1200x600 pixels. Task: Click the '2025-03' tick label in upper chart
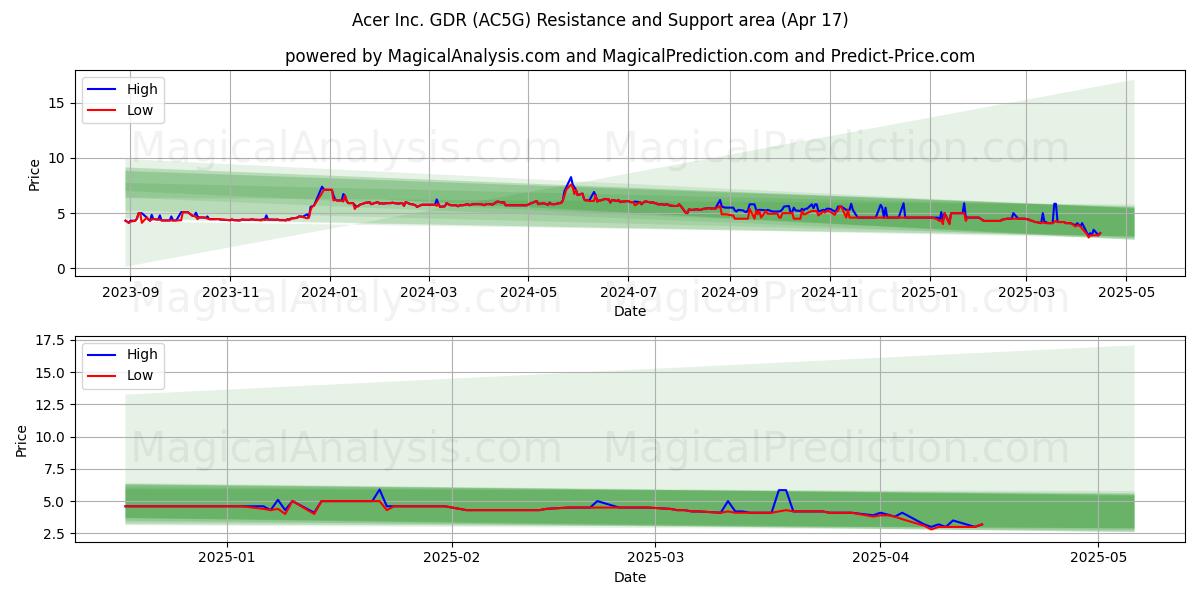(x=1026, y=291)
